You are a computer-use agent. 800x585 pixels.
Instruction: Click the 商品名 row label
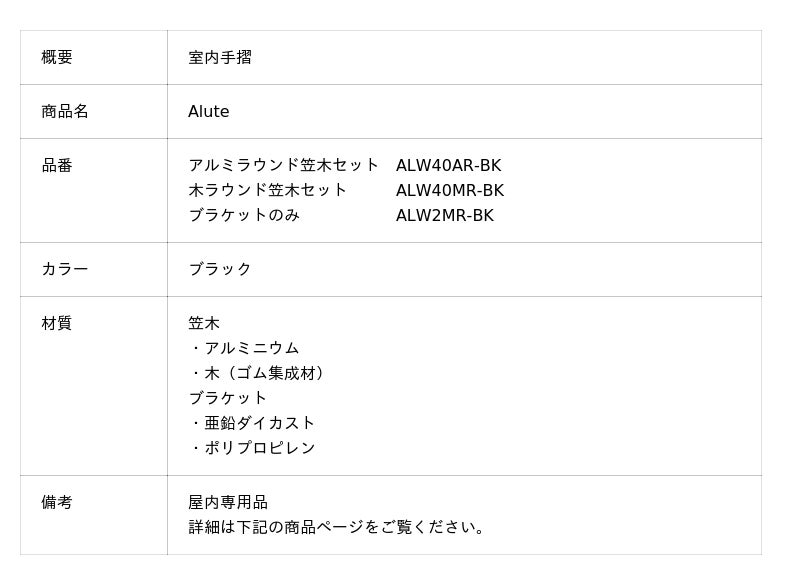[x=65, y=111]
